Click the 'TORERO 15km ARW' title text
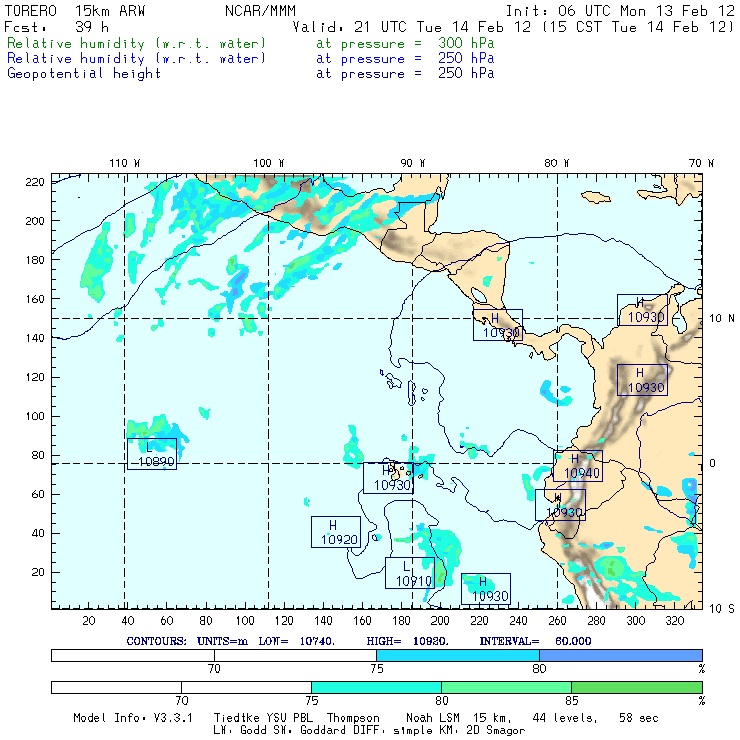The height and width of the screenshot is (740, 740). (x=75, y=11)
